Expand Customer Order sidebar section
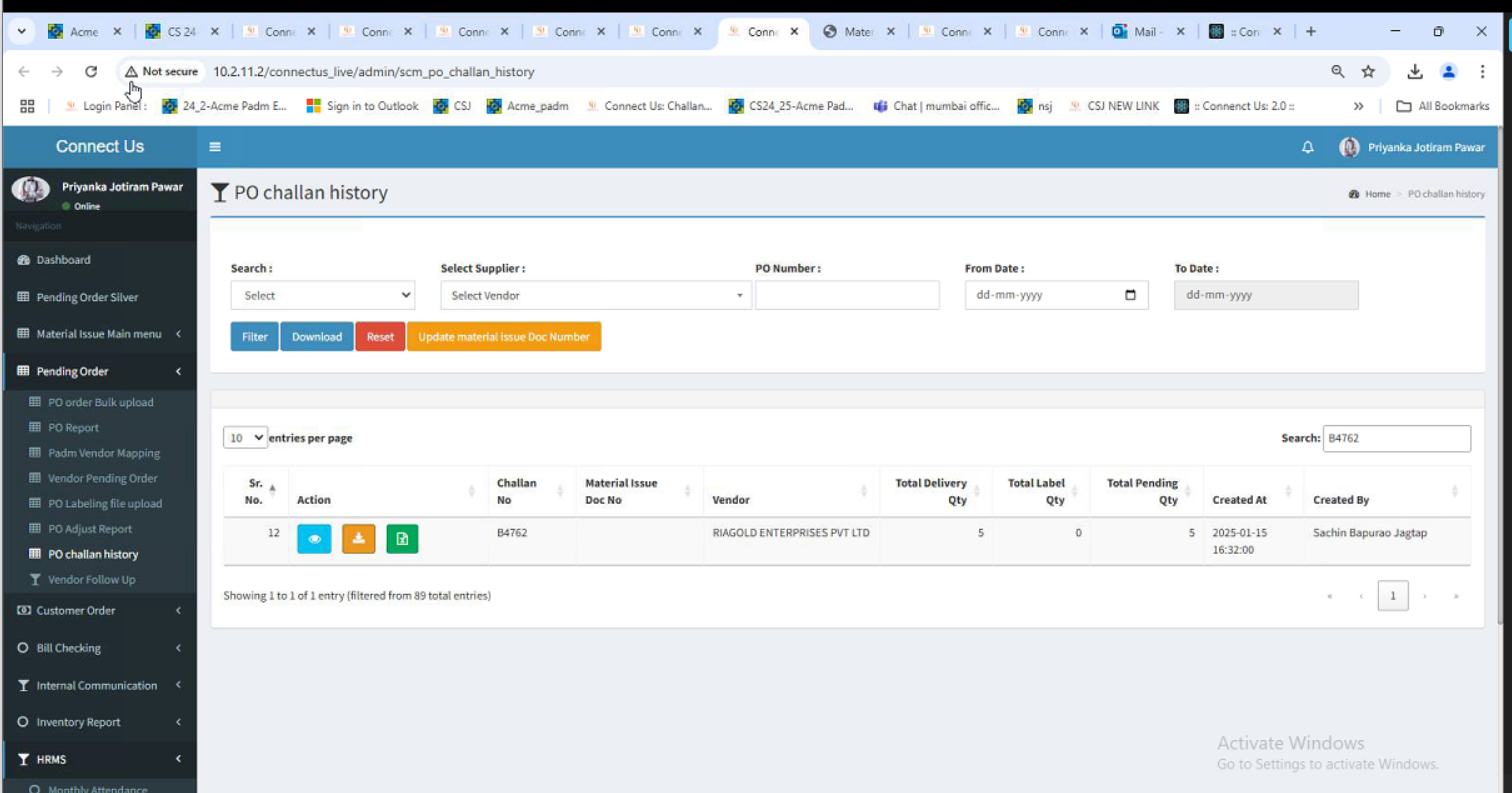Viewport: 1512px width, 793px height. click(x=99, y=610)
